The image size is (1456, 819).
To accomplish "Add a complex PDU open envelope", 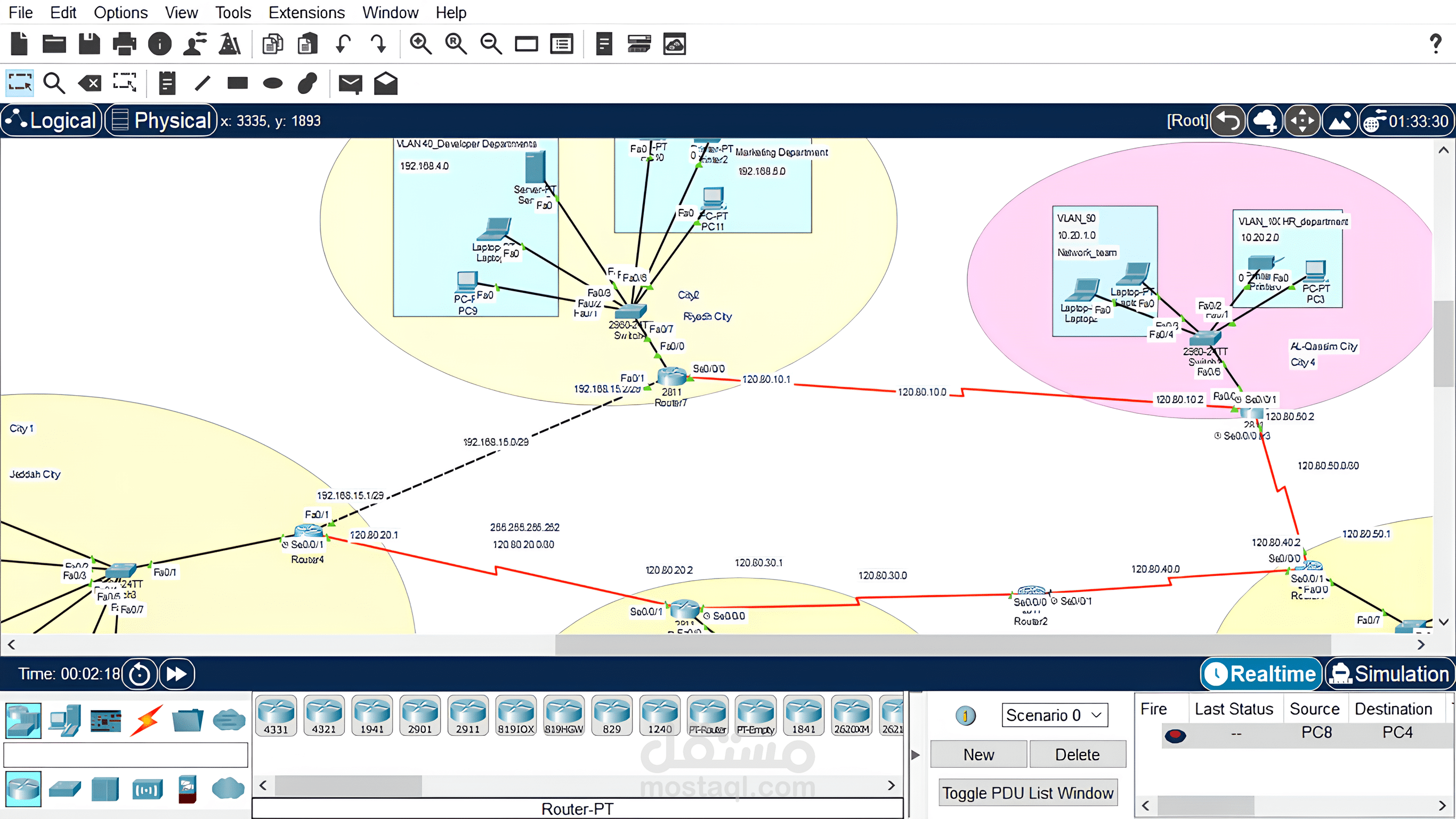I will 385,84.
